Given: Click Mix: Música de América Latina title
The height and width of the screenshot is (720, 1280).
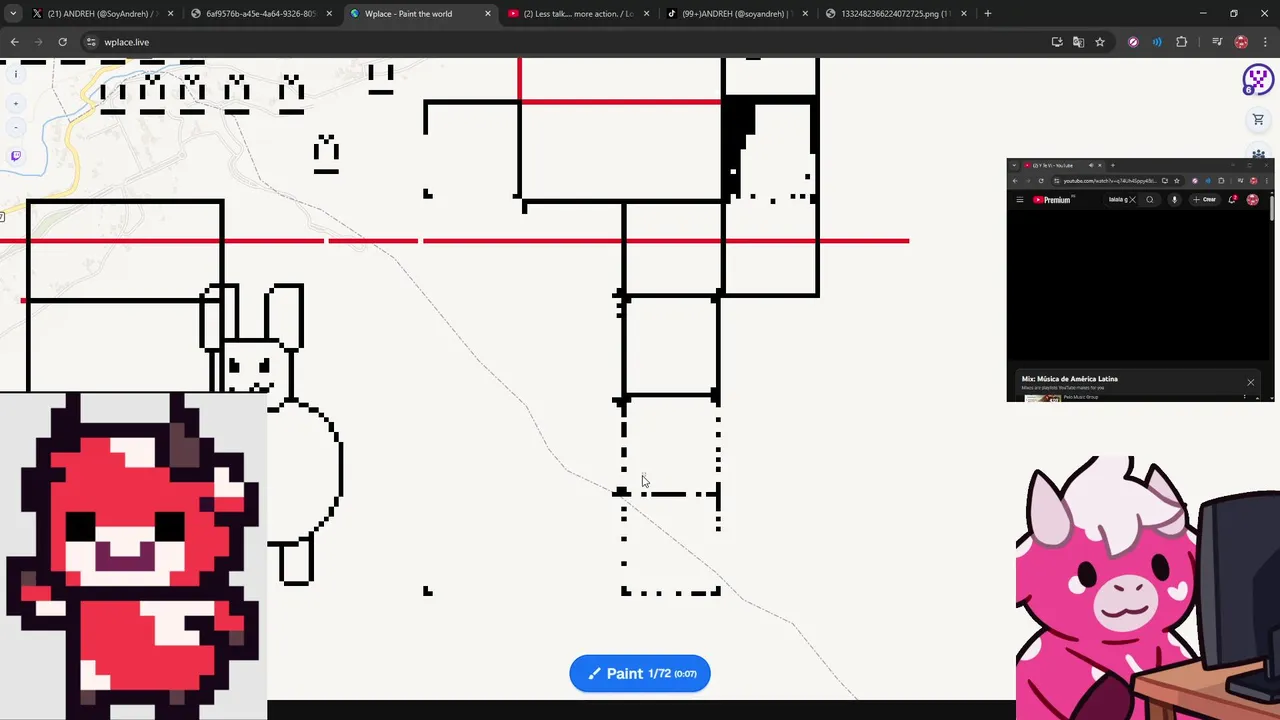Looking at the screenshot, I should (1070, 379).
